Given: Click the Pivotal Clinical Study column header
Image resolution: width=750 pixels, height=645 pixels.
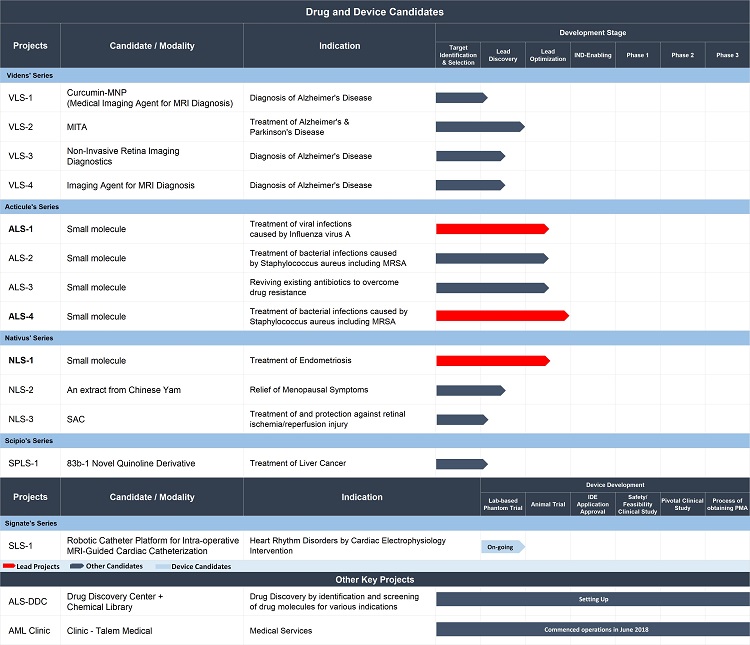Looking at the screenshot, I should point(683,504).
